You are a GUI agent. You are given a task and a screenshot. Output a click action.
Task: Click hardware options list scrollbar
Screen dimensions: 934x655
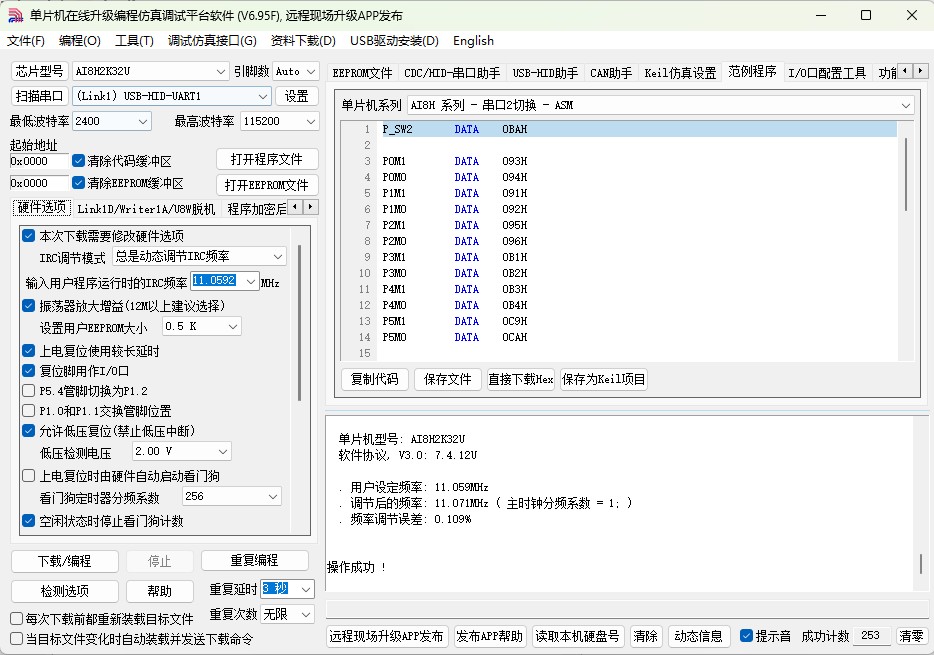click(x=300, y=323)
